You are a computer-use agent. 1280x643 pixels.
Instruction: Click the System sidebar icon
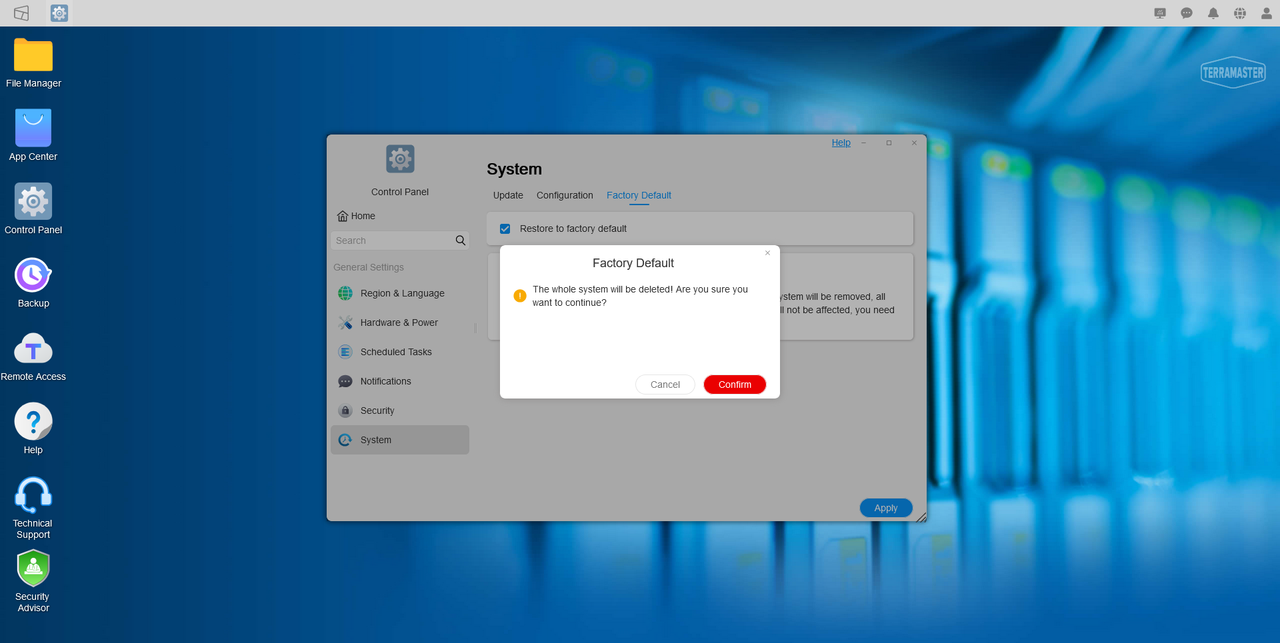click(x=345, y=440)
